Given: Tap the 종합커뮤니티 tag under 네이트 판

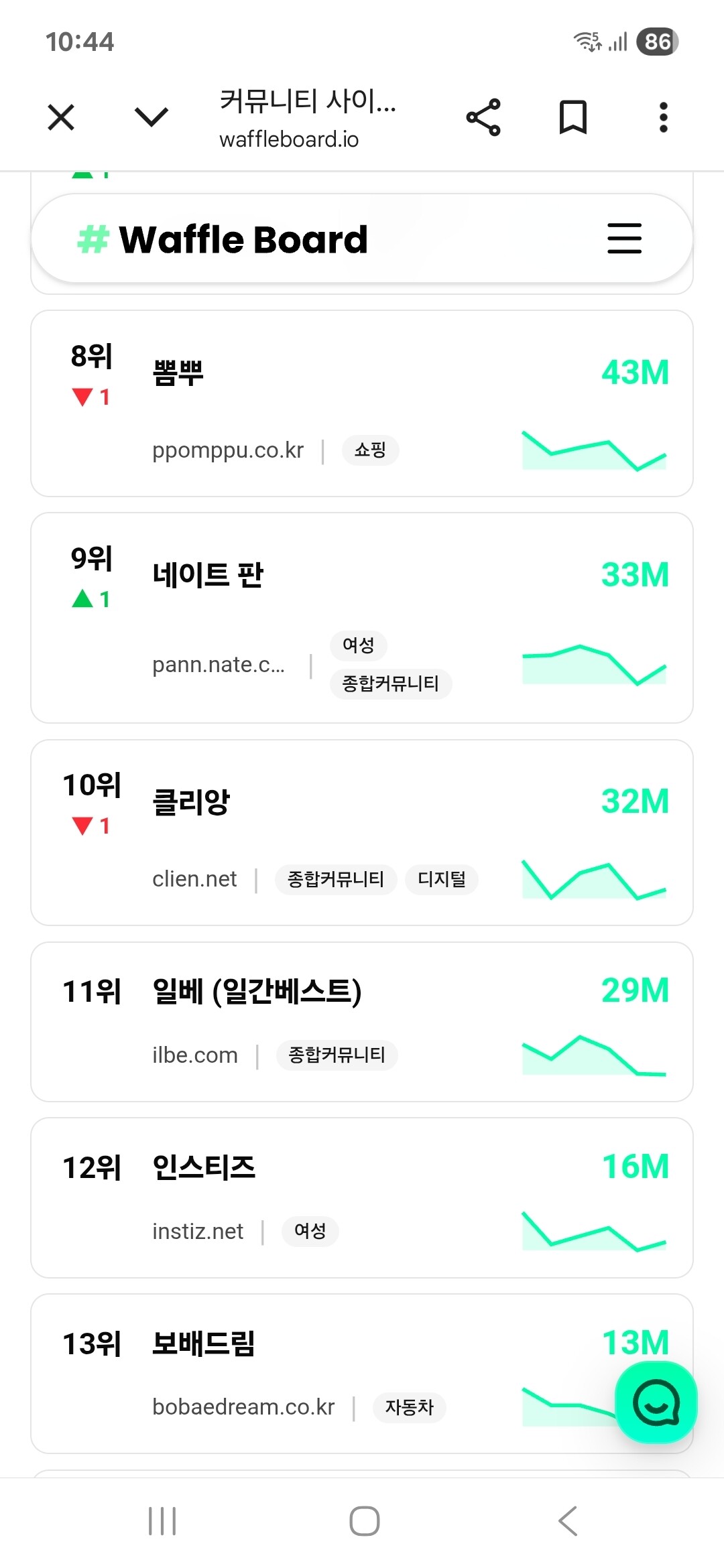Looking at the screenshot, I should coord(391,683).
